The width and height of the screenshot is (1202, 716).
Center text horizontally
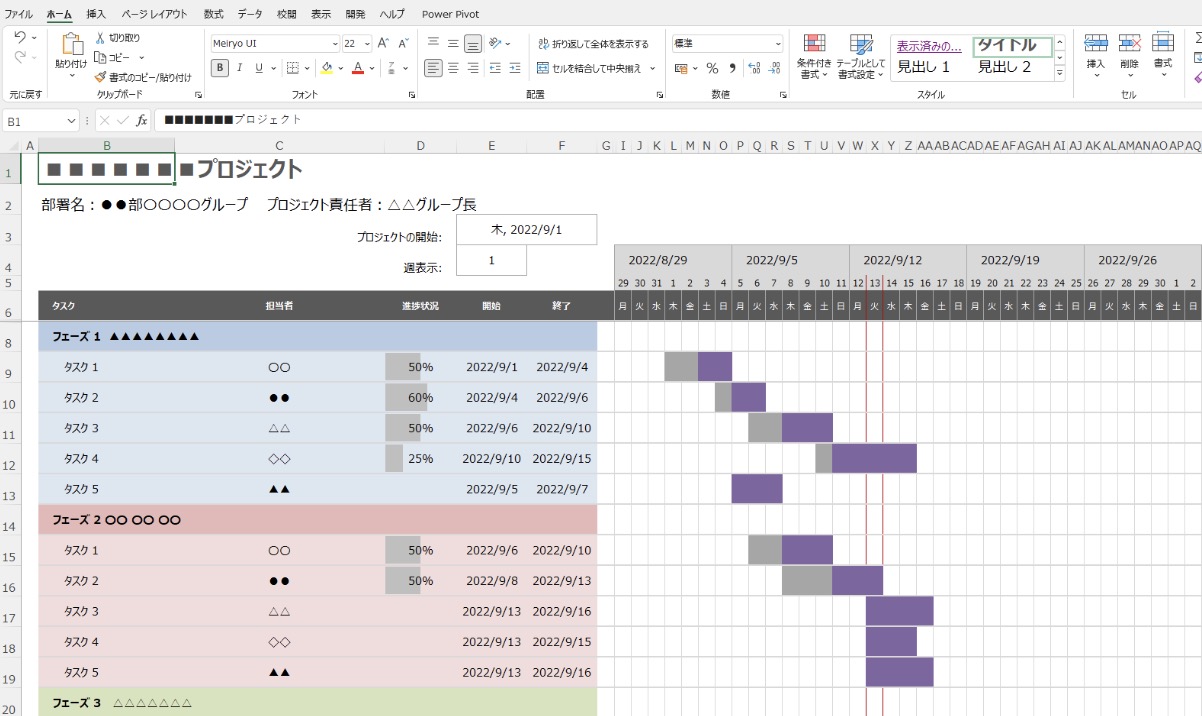pos(453,68)
